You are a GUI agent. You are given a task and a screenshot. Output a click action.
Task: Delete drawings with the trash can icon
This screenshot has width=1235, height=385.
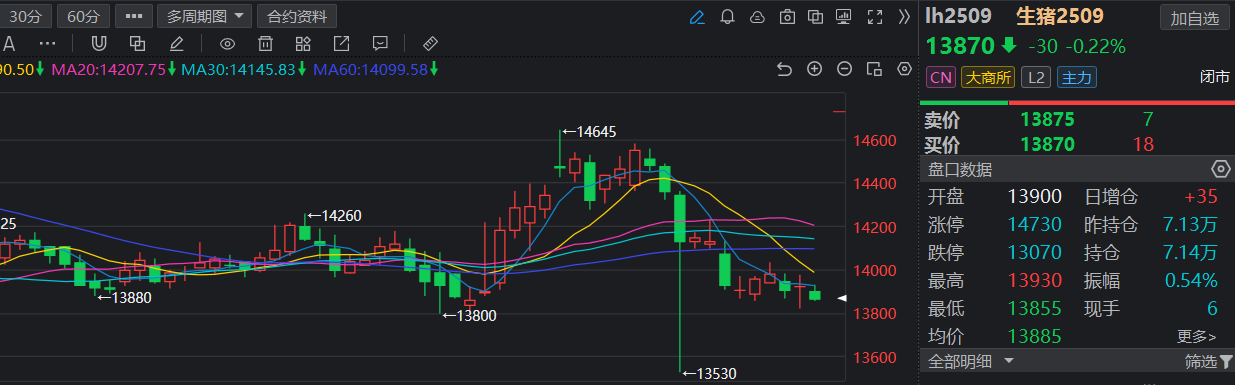point(265,43)
